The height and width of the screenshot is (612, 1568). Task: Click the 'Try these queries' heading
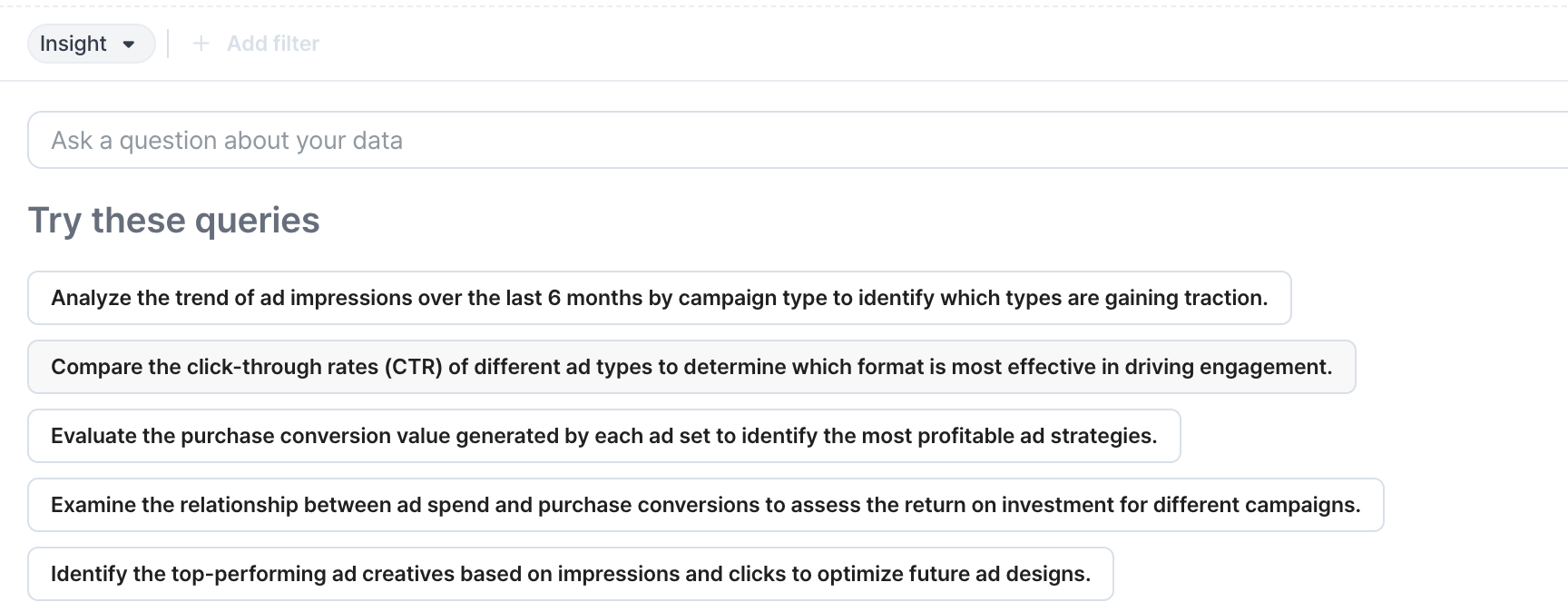(174, 221)
